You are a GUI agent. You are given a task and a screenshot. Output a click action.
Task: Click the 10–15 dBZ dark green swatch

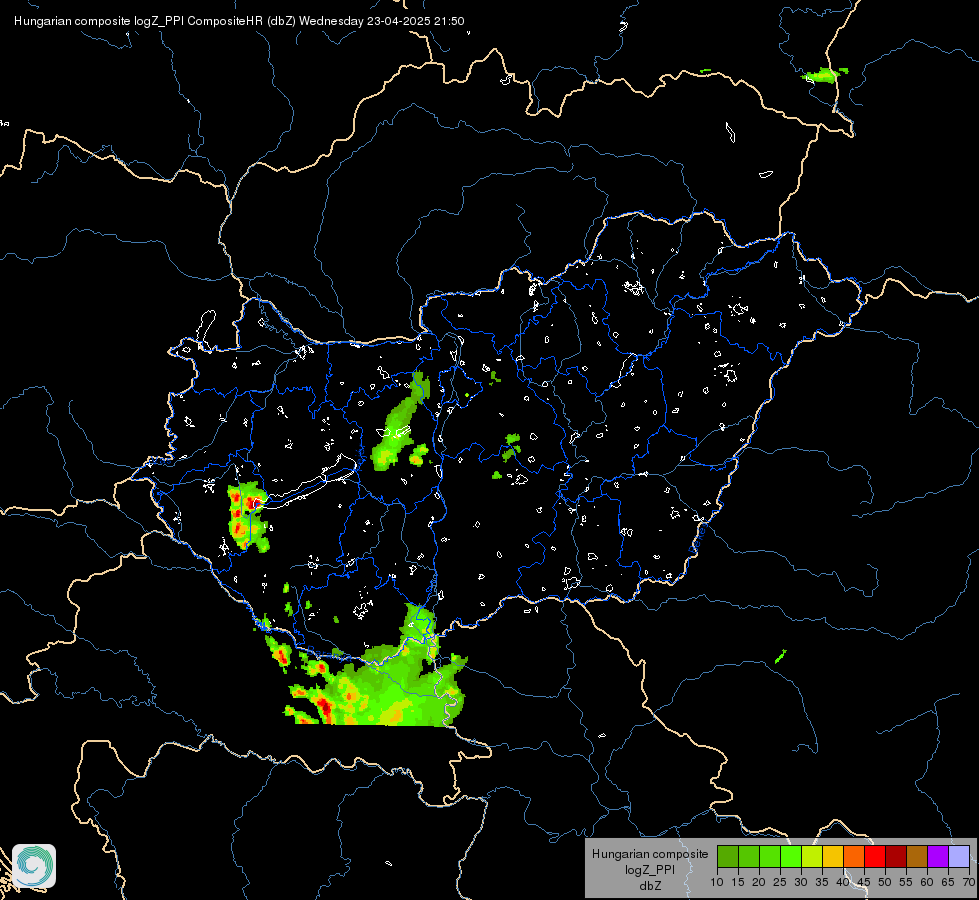pyautogui.click(x=728, y=856)
